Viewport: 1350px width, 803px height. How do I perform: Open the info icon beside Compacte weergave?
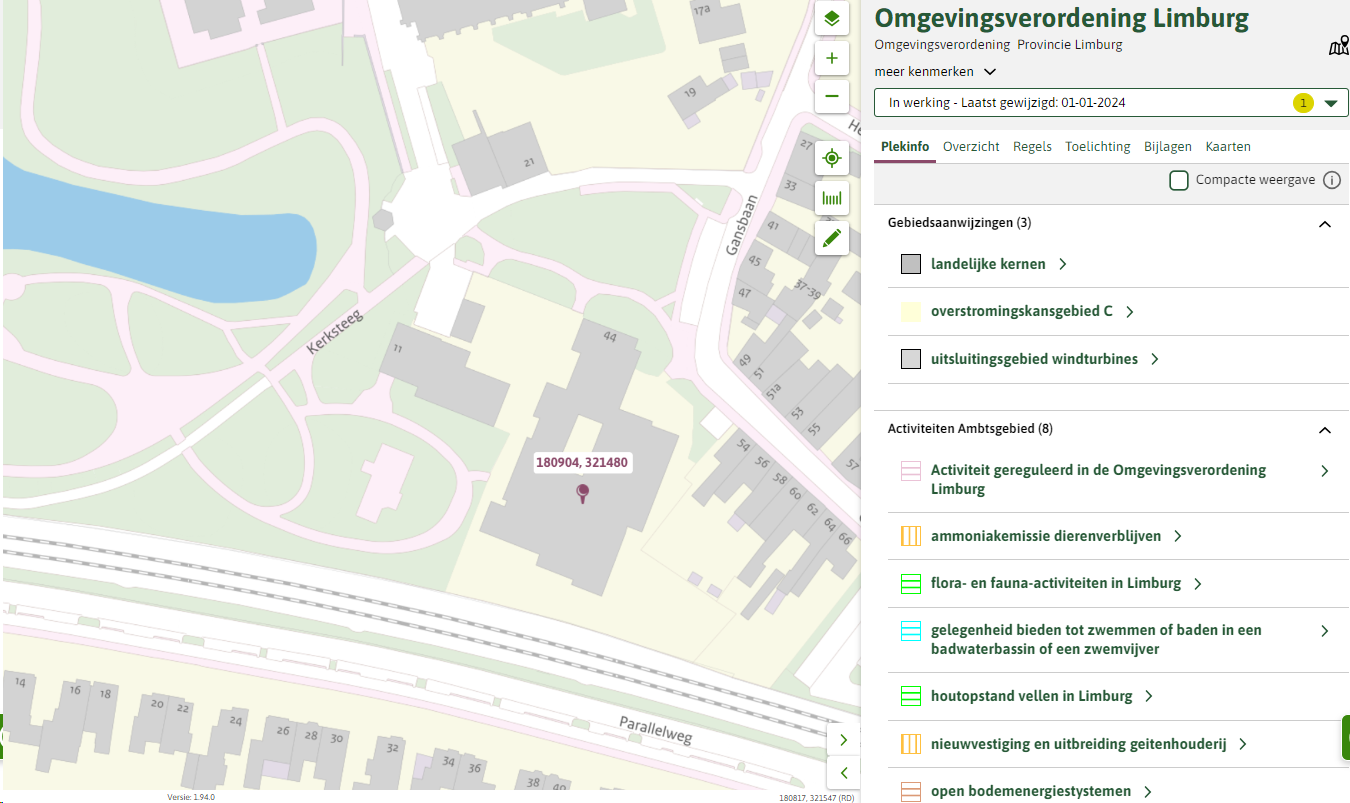(x=1331, y=180)
